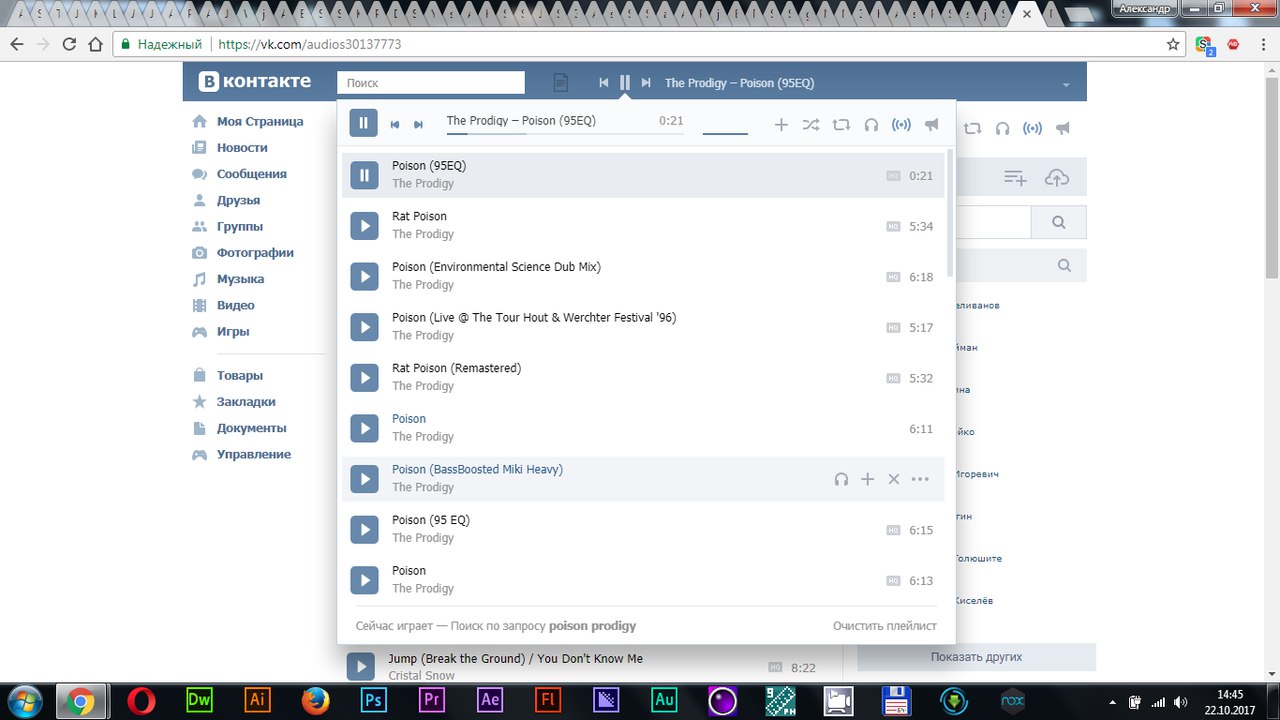Click headphones icon in popup player header

871,124
